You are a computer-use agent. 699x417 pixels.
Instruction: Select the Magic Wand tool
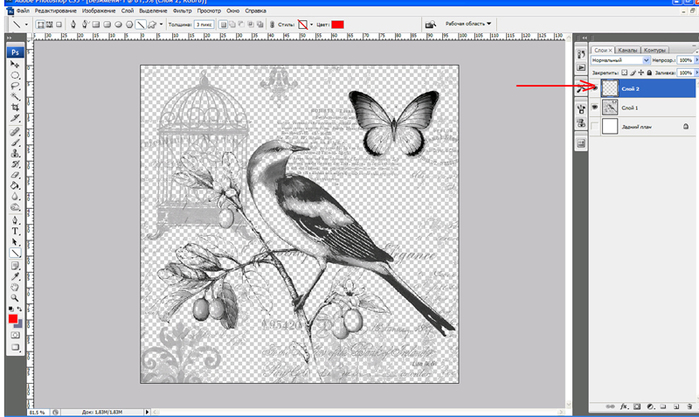(15, 97)
